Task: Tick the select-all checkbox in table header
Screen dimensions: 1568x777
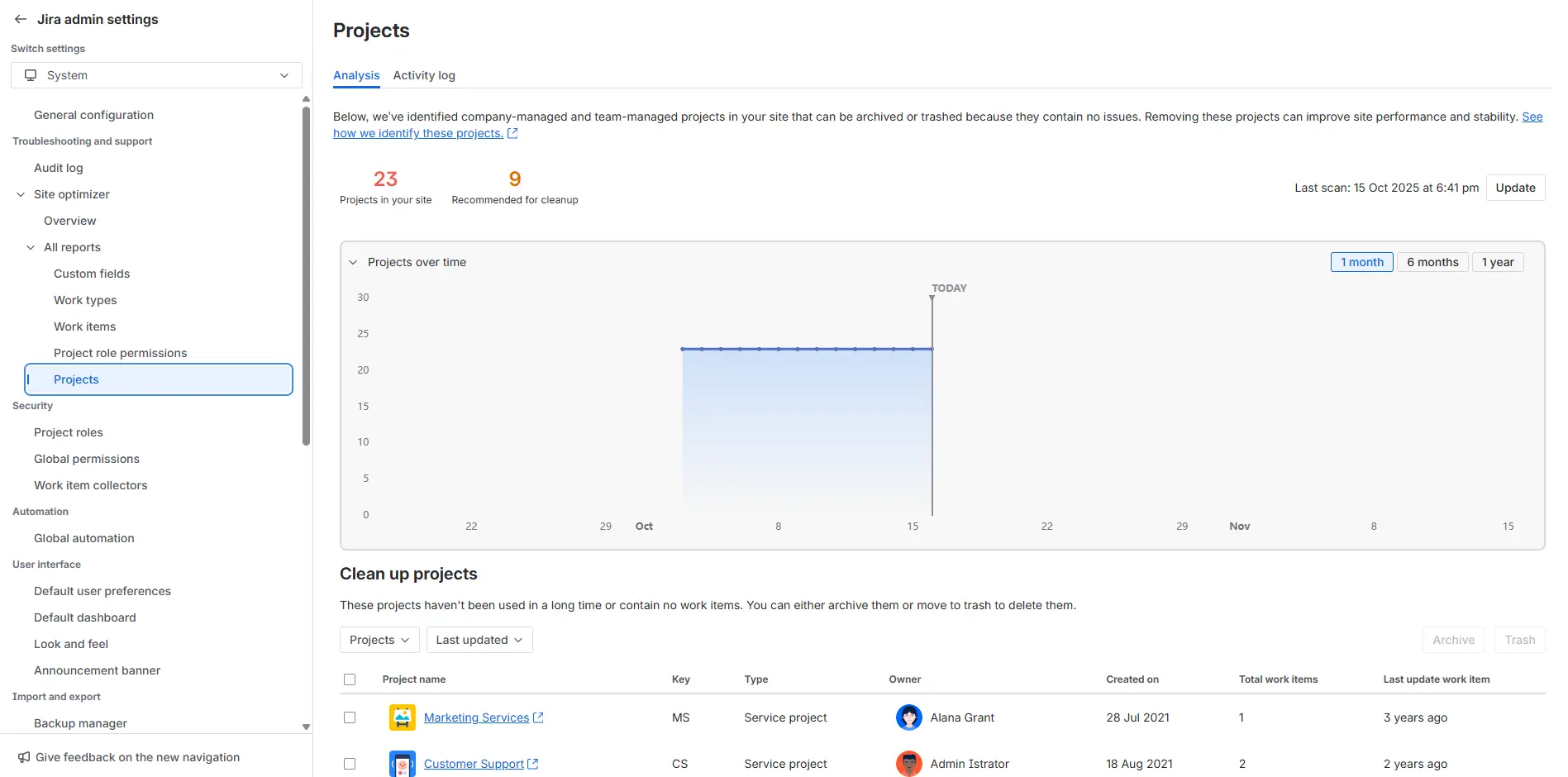Action: (350, 679)
